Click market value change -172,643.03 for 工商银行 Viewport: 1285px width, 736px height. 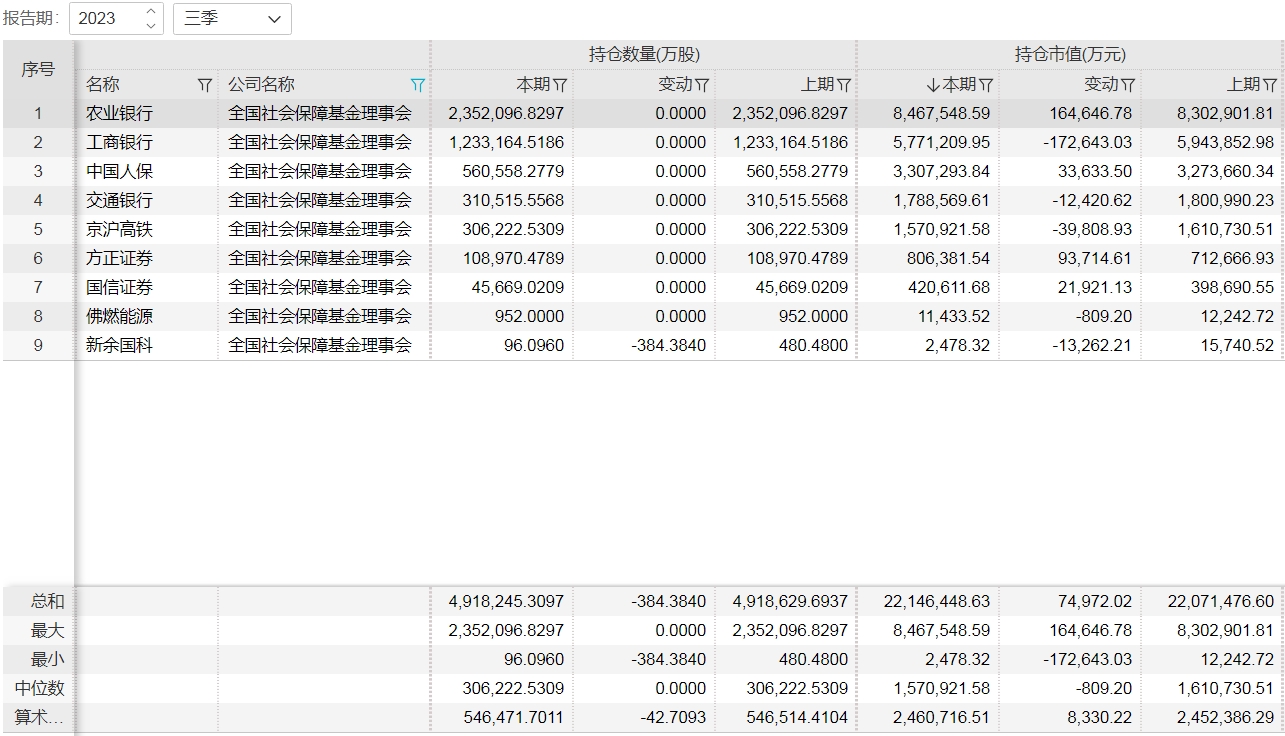(x=1087, y=143)
